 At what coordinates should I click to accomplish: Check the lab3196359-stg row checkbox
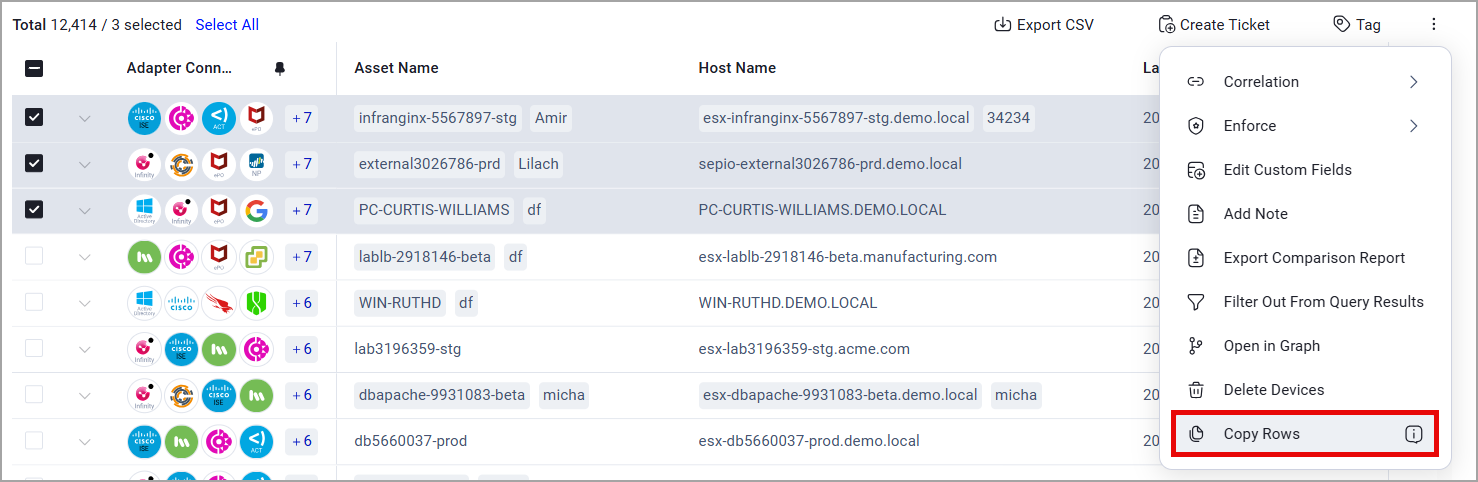[34, 349]
